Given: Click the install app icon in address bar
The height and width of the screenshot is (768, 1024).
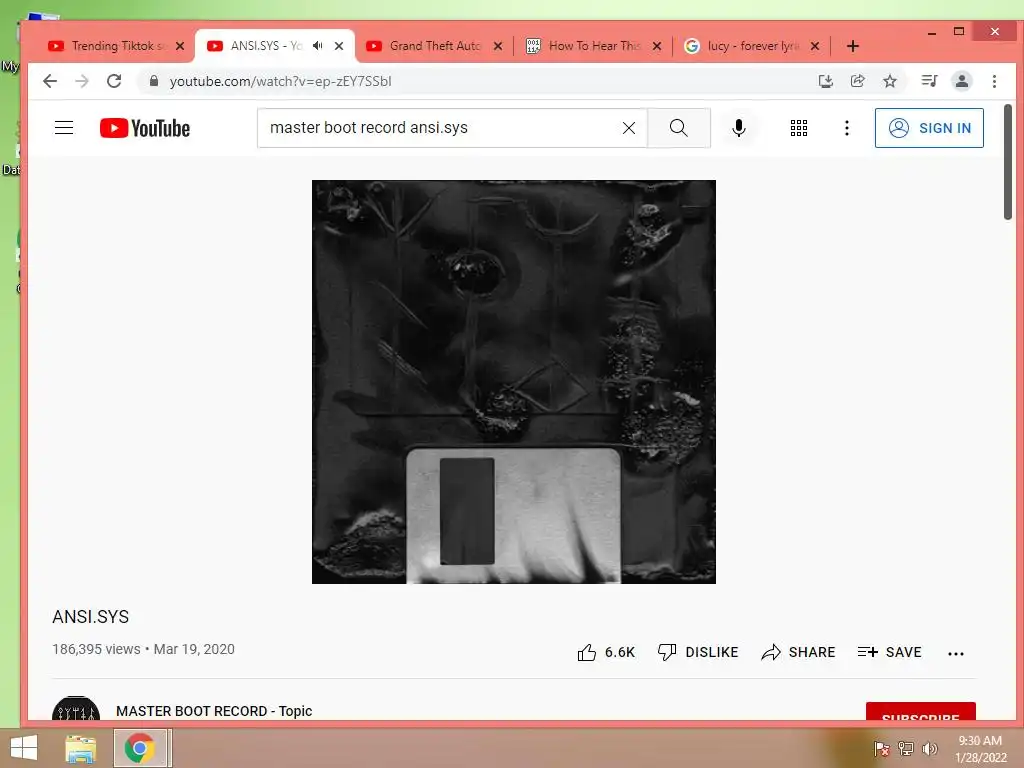Looking at the screenshot, I should coord(825,81).
